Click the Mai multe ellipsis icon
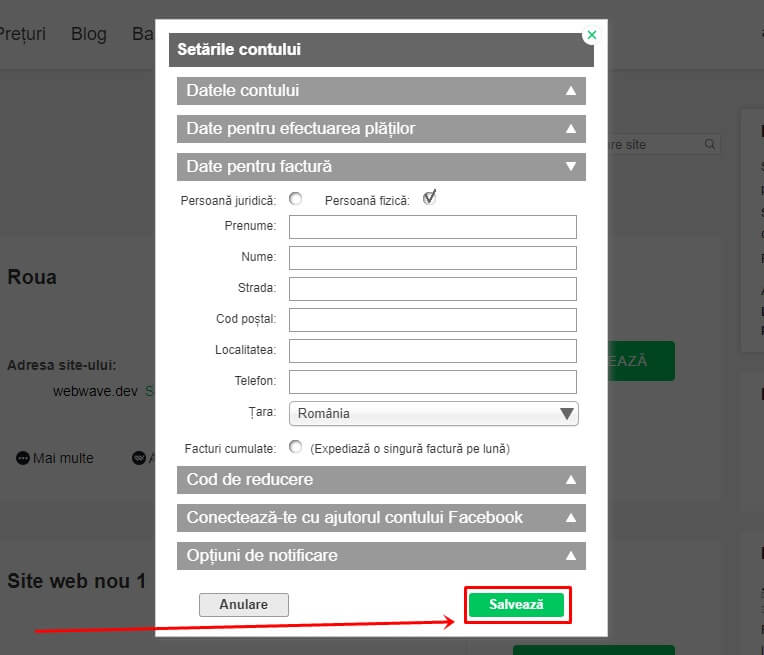The image size is (764, 655). click(23, 458)
